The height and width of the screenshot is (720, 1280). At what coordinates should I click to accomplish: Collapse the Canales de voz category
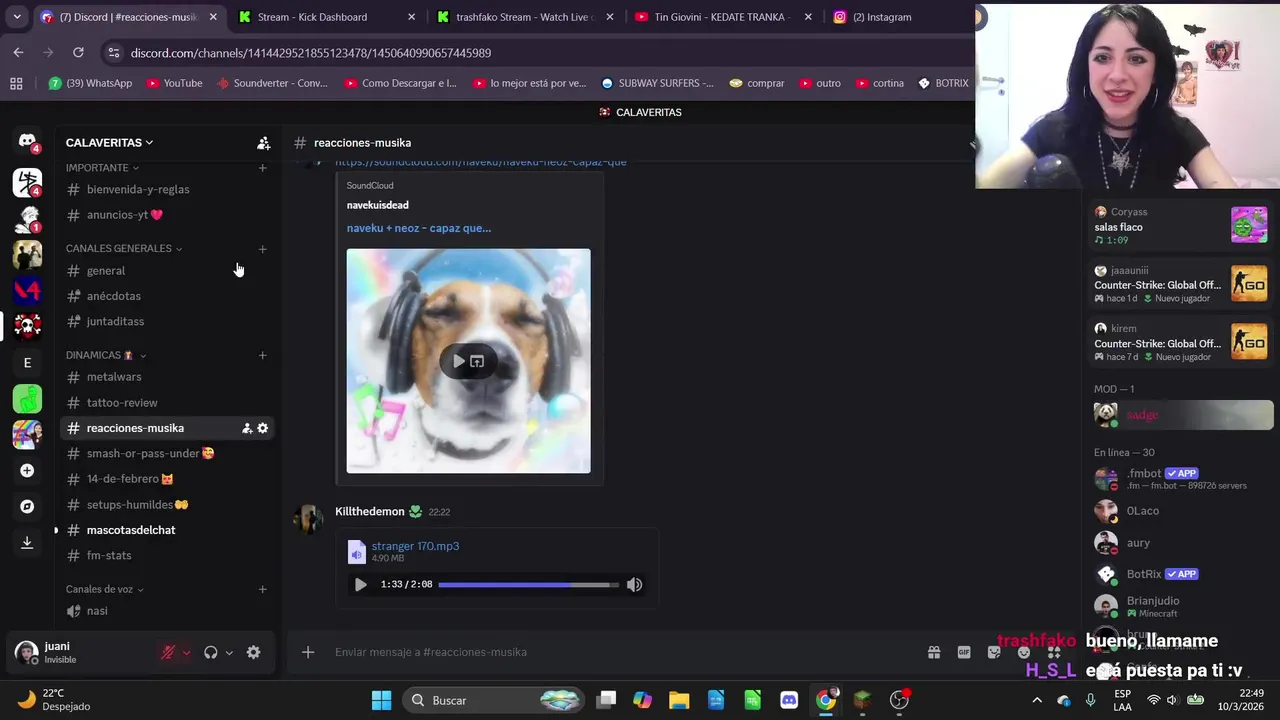pyautogui.click(x=105, y=589)
